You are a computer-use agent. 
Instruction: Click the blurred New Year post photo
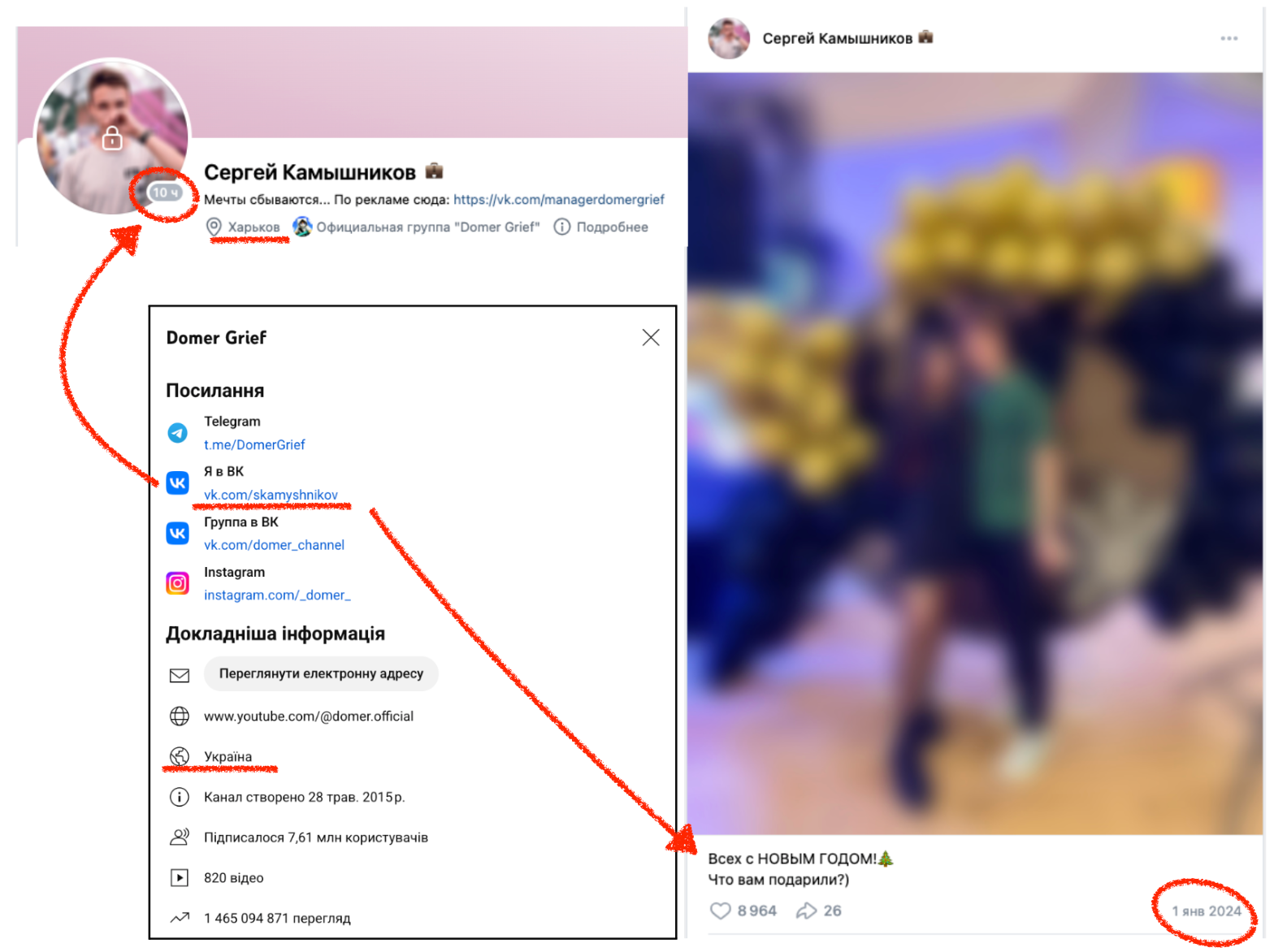(974, 453)
